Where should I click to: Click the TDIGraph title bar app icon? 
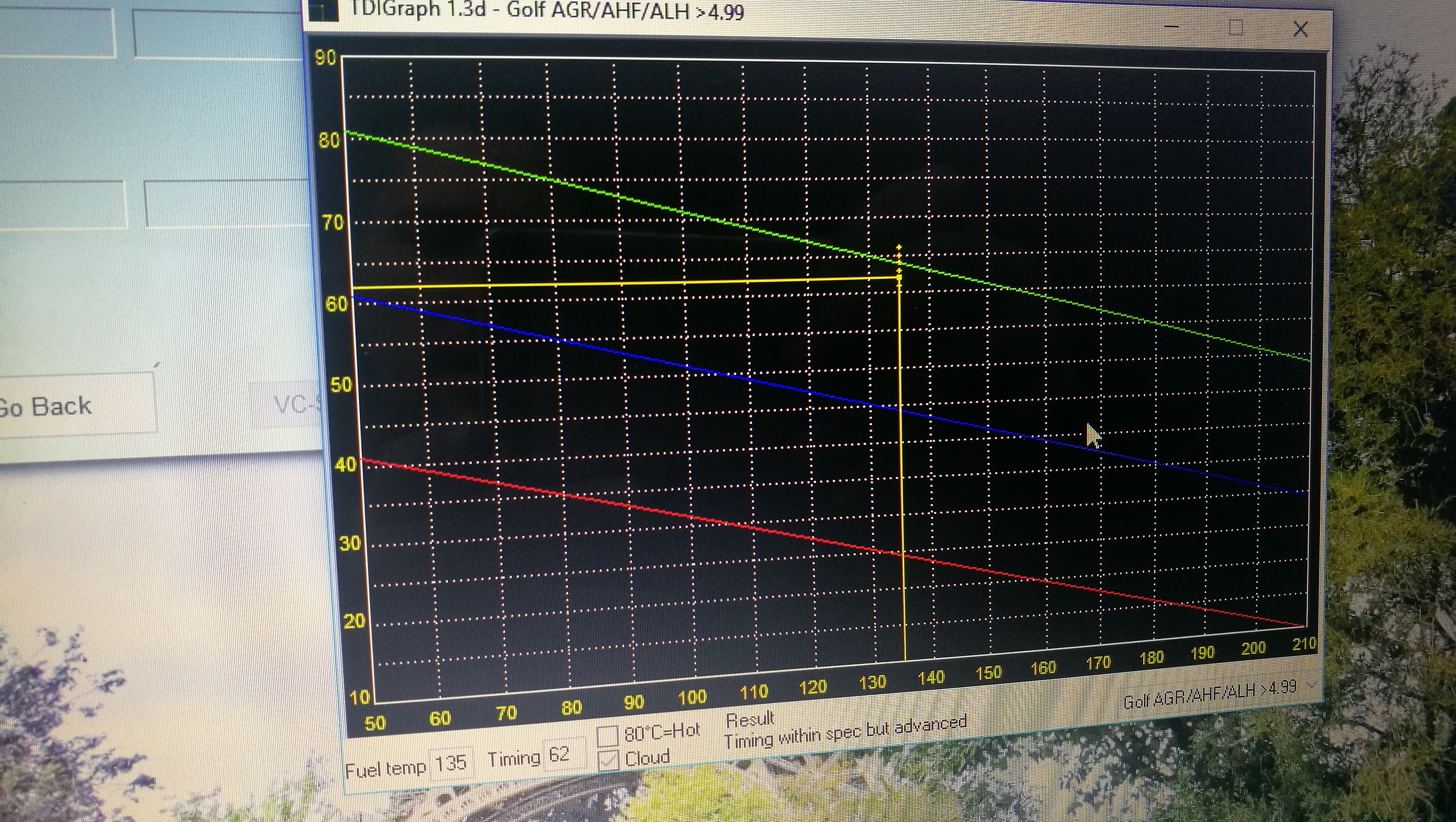click(323, 10)
